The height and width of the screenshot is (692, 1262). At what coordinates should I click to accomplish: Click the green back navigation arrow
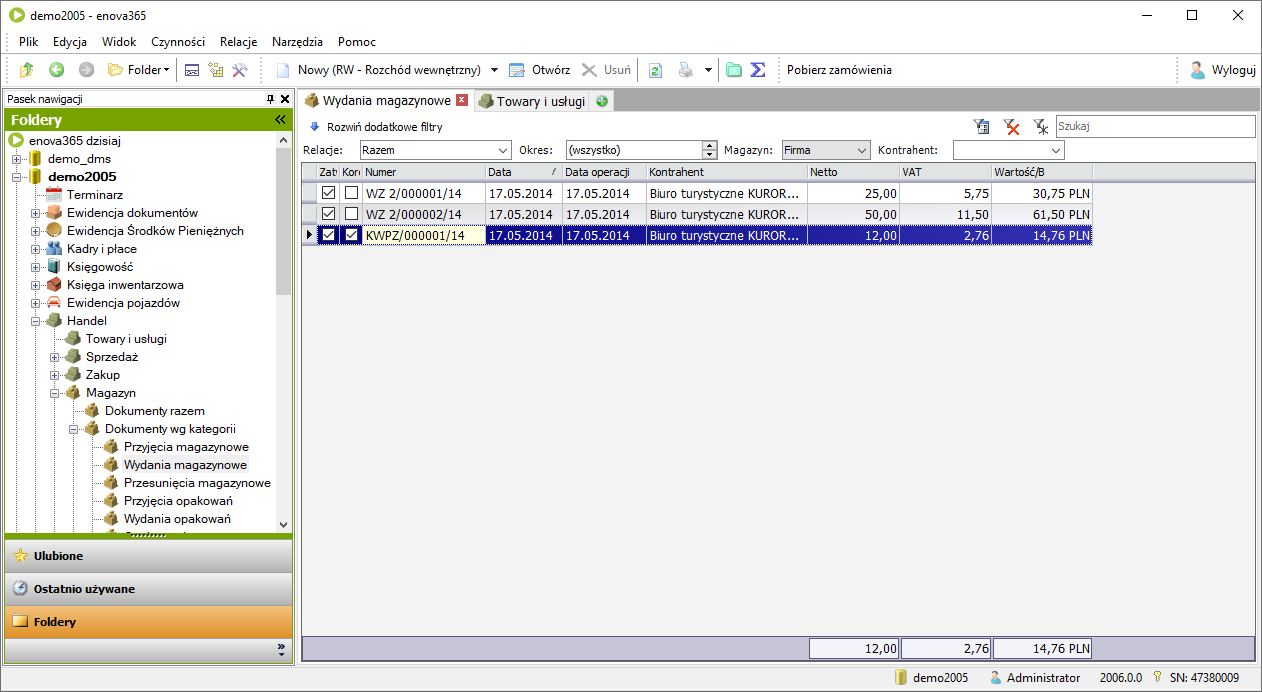pos(56,70)
